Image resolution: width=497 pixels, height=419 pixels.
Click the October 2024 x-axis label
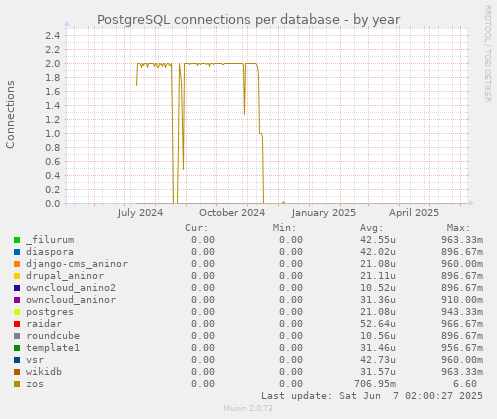[x=232, y=213]
